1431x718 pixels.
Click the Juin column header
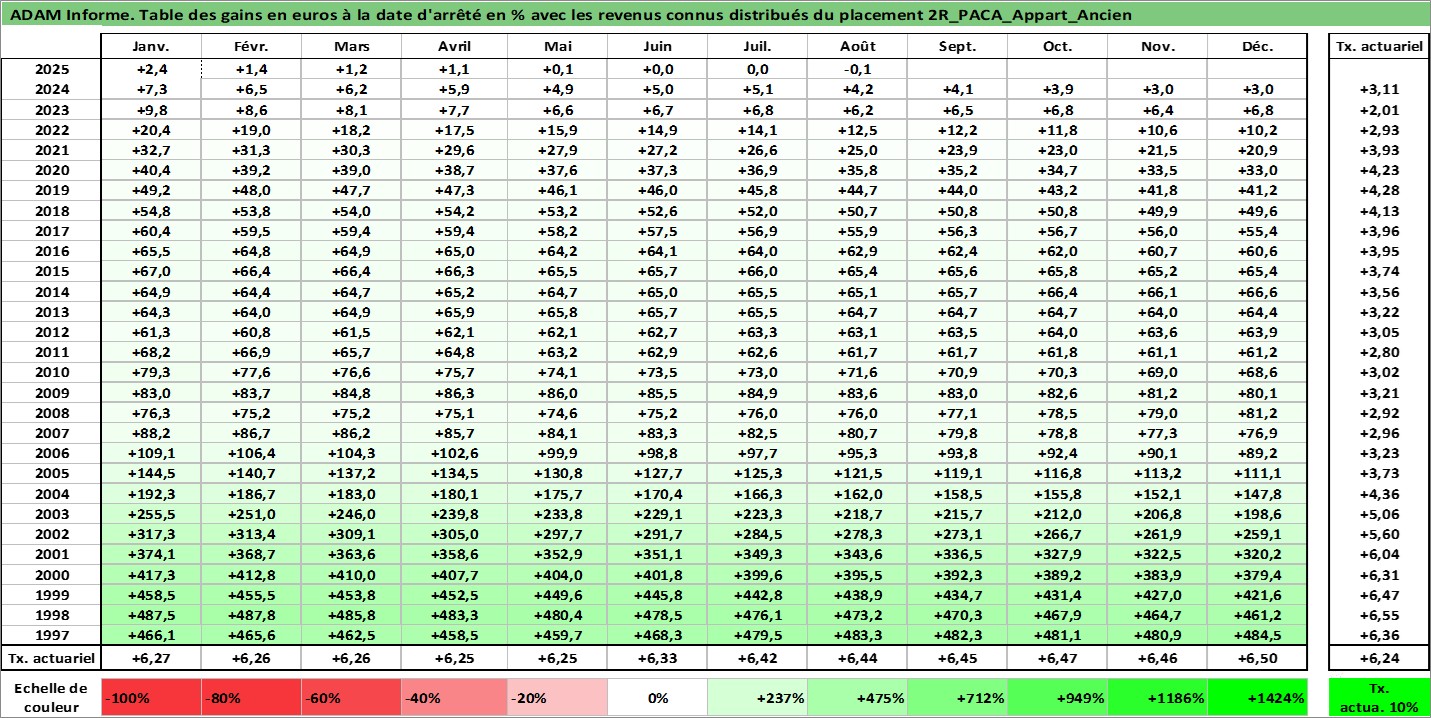pos(657,47)
